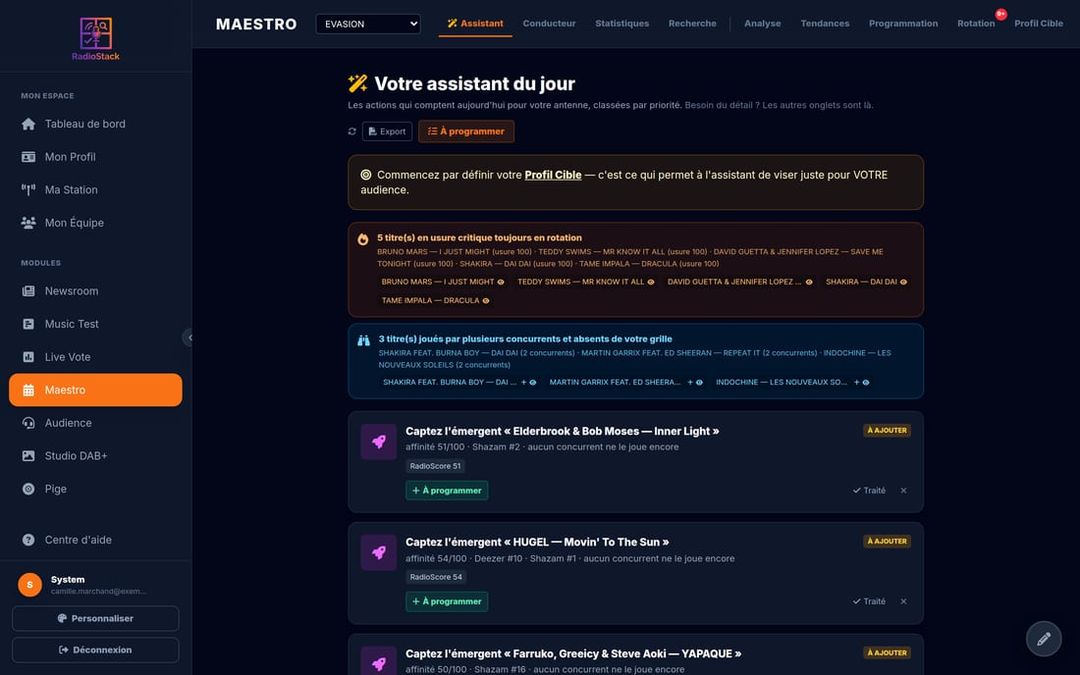Screen dimensions: 1080x675
Task: Click rocket icon on Elderbrook card
Action: point(379,442)
